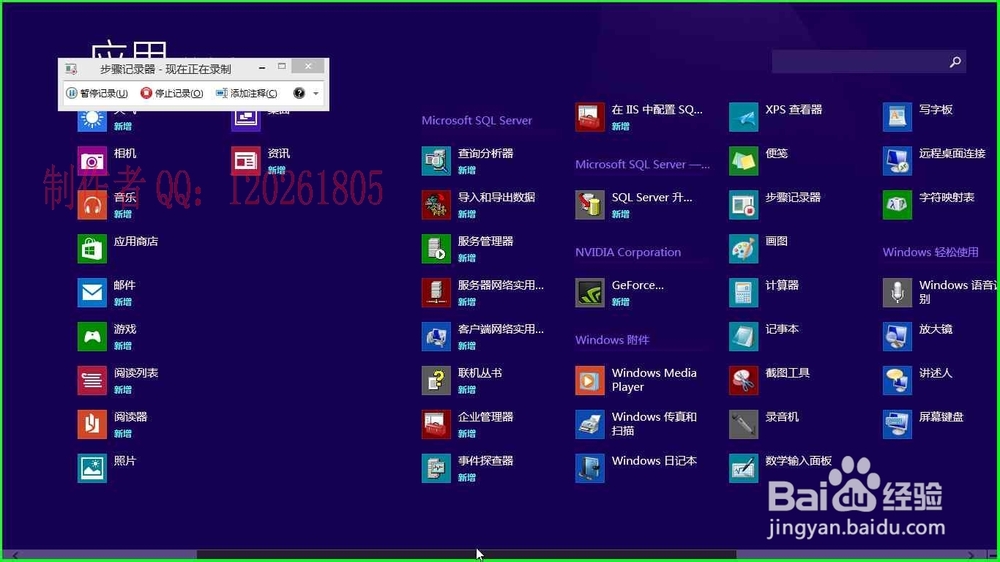Screen dimensions: 1000x562
Task: Open the Photos (照片) app icon
Action: coord(92,469)
